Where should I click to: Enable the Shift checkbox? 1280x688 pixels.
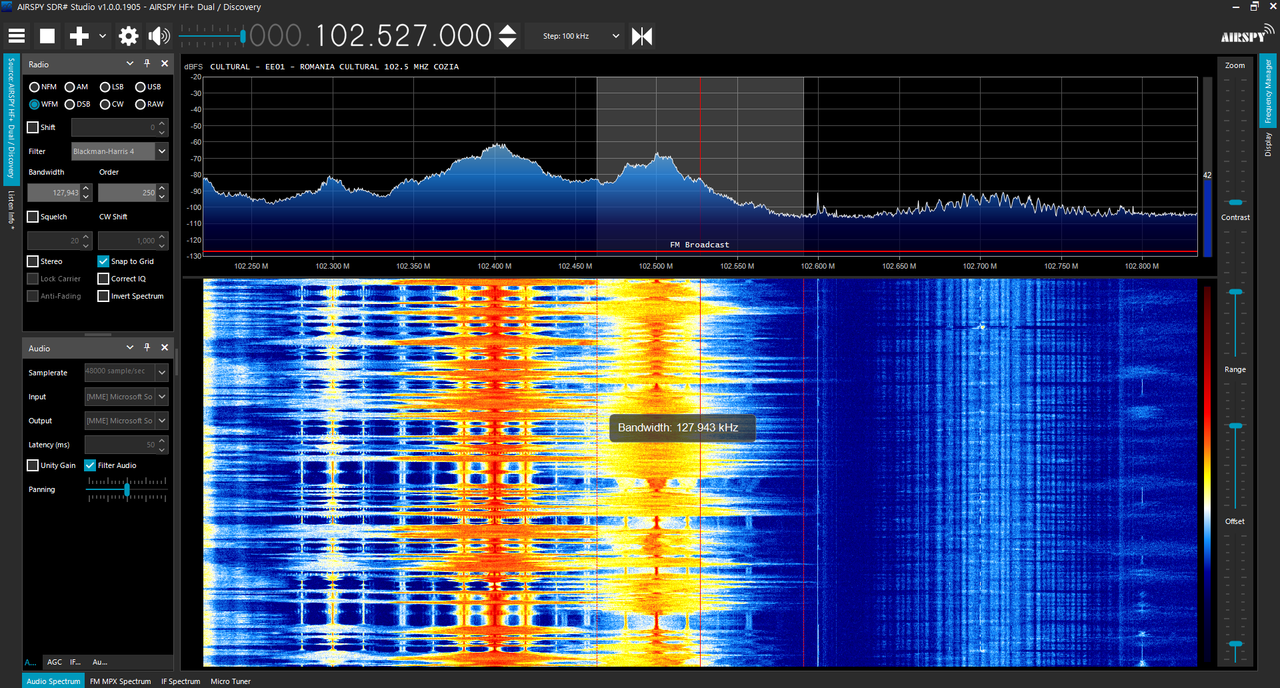pos(33,127)
